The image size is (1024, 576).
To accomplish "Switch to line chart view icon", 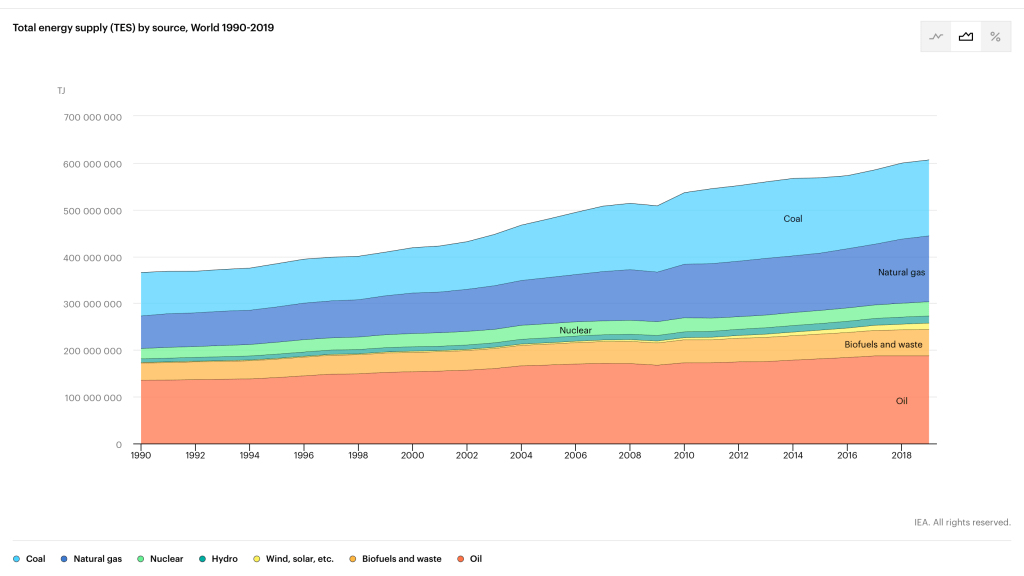I will point(936,36).
